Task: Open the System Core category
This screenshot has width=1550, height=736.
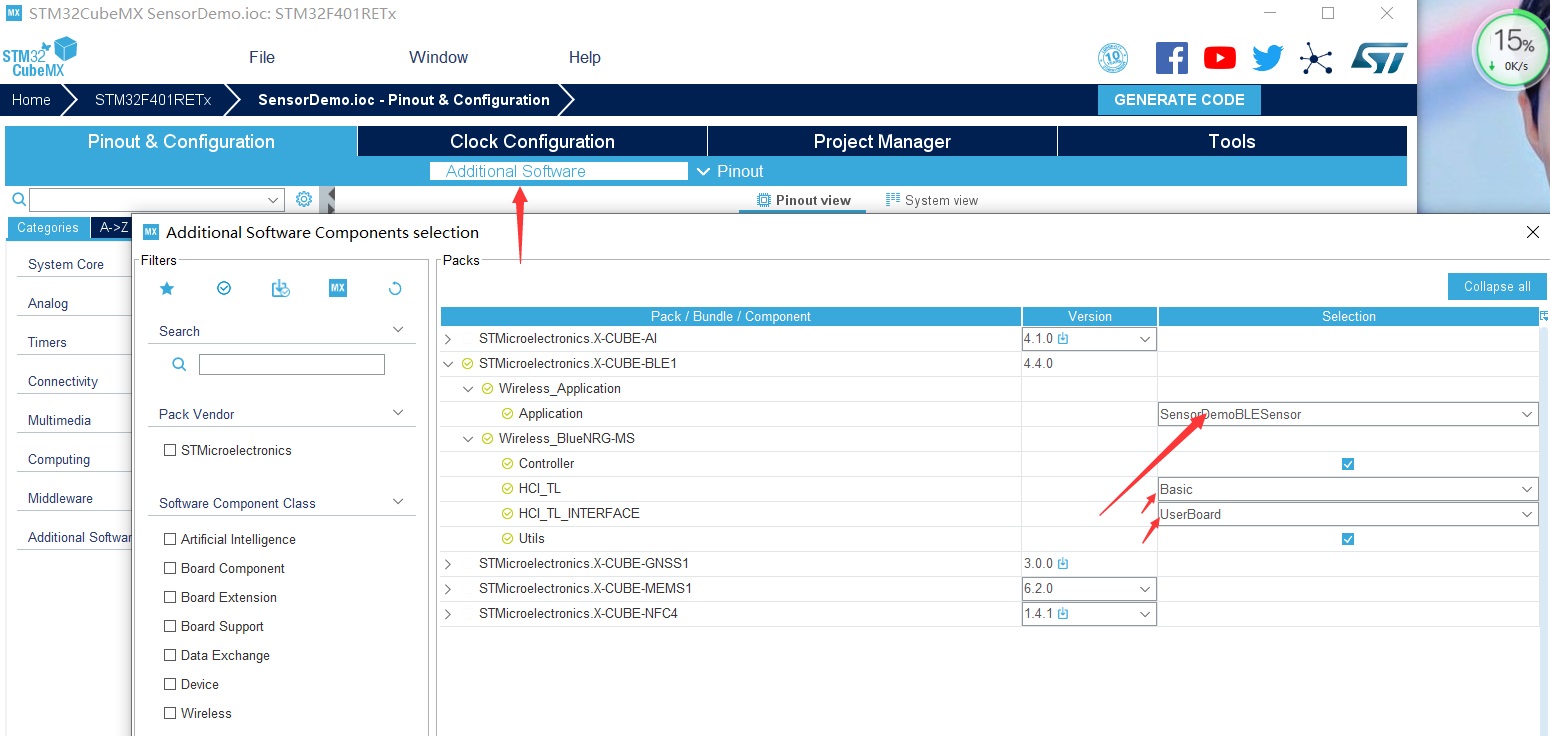Action: [66, 264]
